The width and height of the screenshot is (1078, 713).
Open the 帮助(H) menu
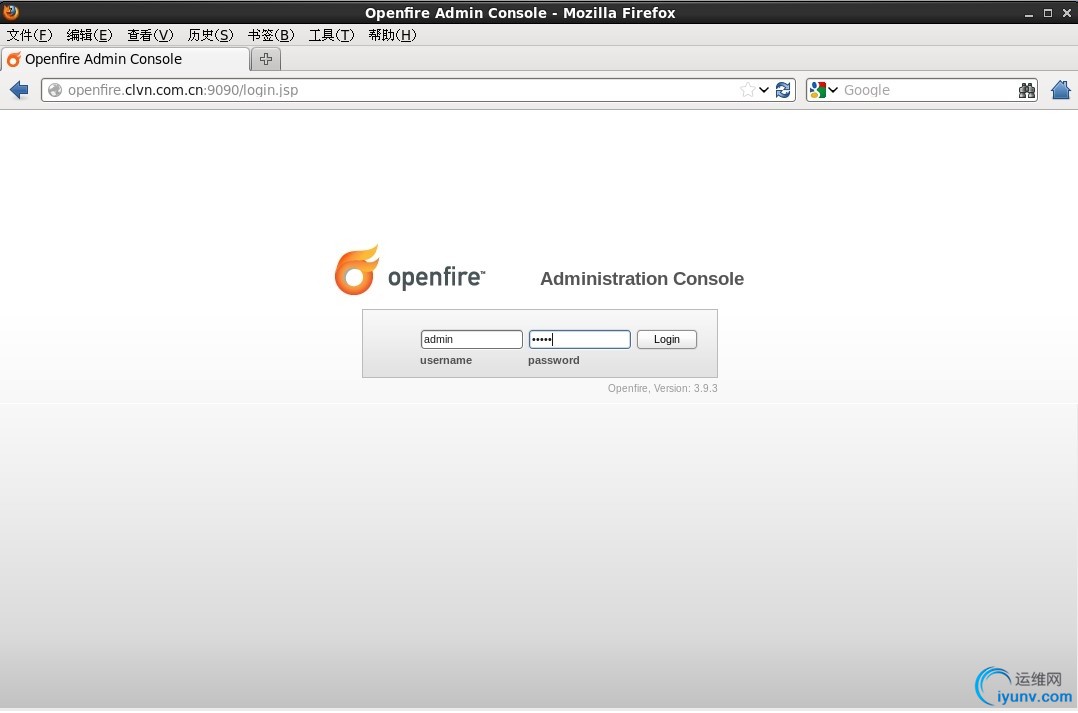click(392, 35)
